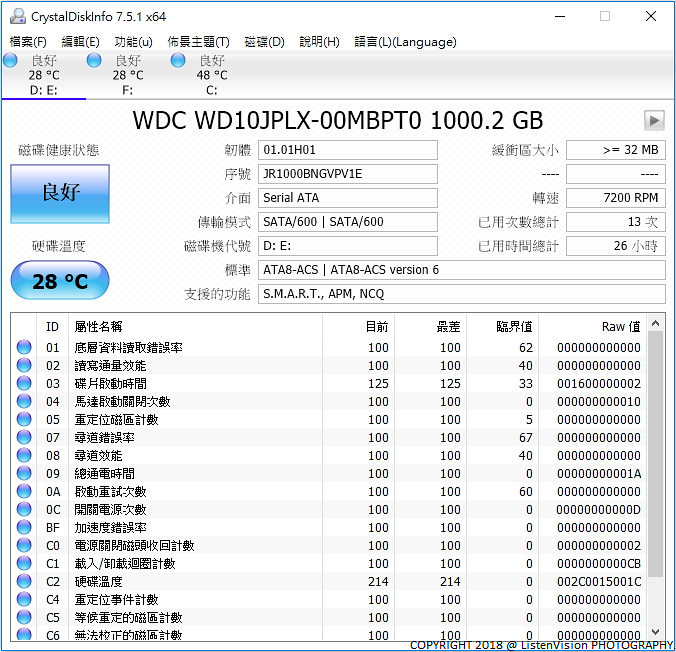Click the attribute list scrollbar thumb
Image resolution: width=676 pixels, height=652 pixels.
coord(655,454)
